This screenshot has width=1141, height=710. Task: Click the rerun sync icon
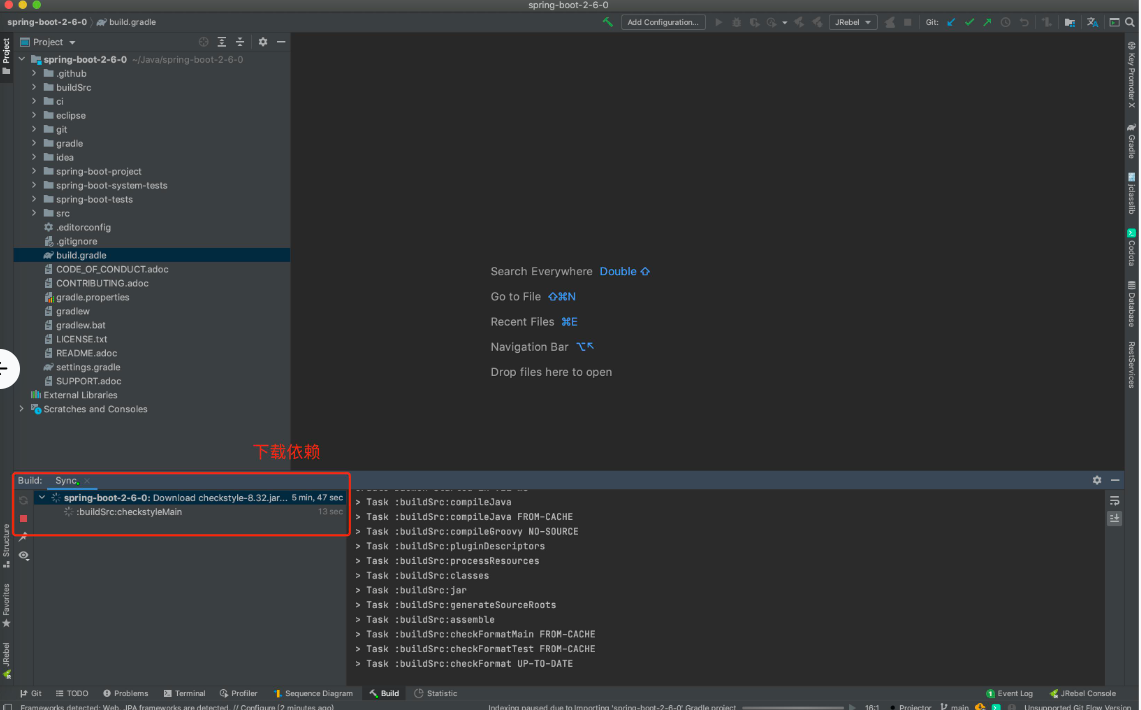click(x=23, y=500)
